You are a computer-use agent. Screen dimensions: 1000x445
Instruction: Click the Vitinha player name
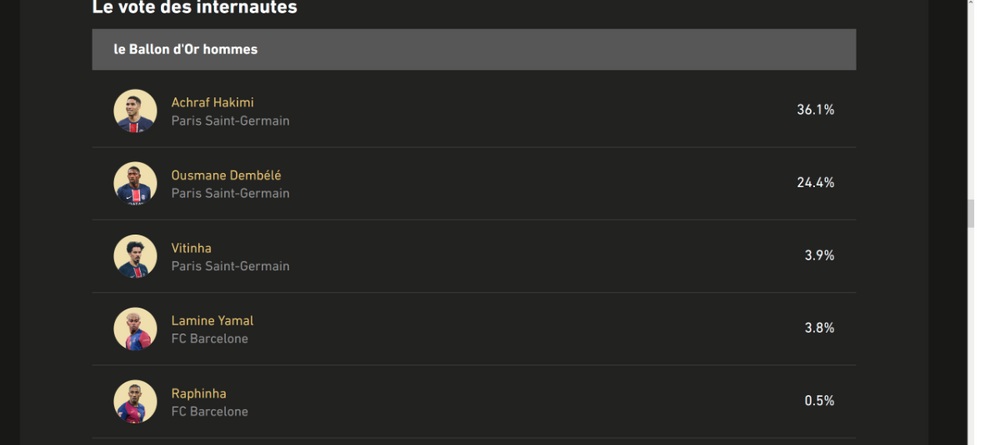(191, 248)
